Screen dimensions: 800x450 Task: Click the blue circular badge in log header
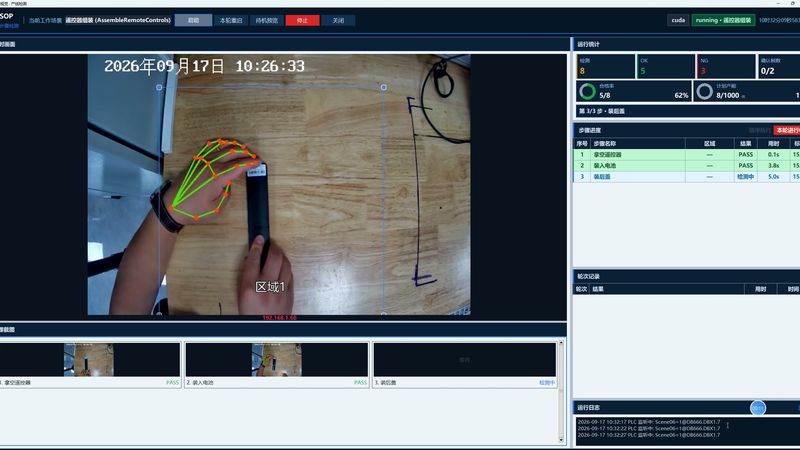tap(758, 408)
